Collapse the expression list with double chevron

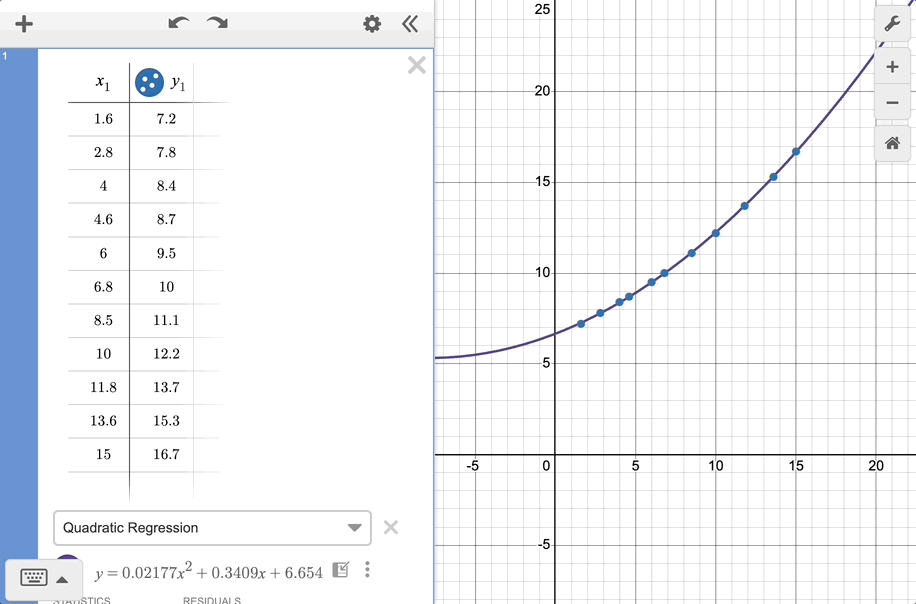pos(410,24)
